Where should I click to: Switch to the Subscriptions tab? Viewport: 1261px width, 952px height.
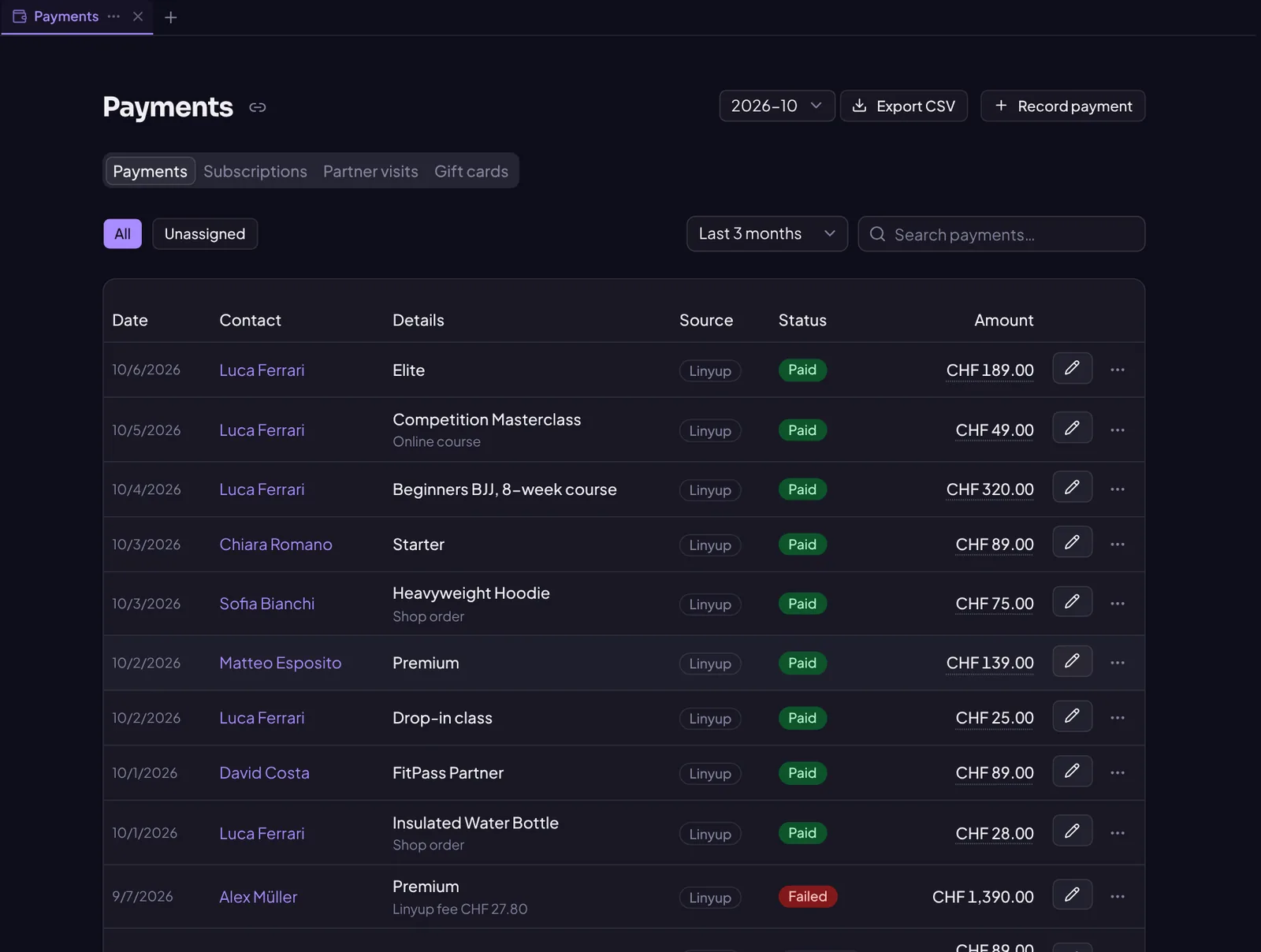[x=255, y=171]
